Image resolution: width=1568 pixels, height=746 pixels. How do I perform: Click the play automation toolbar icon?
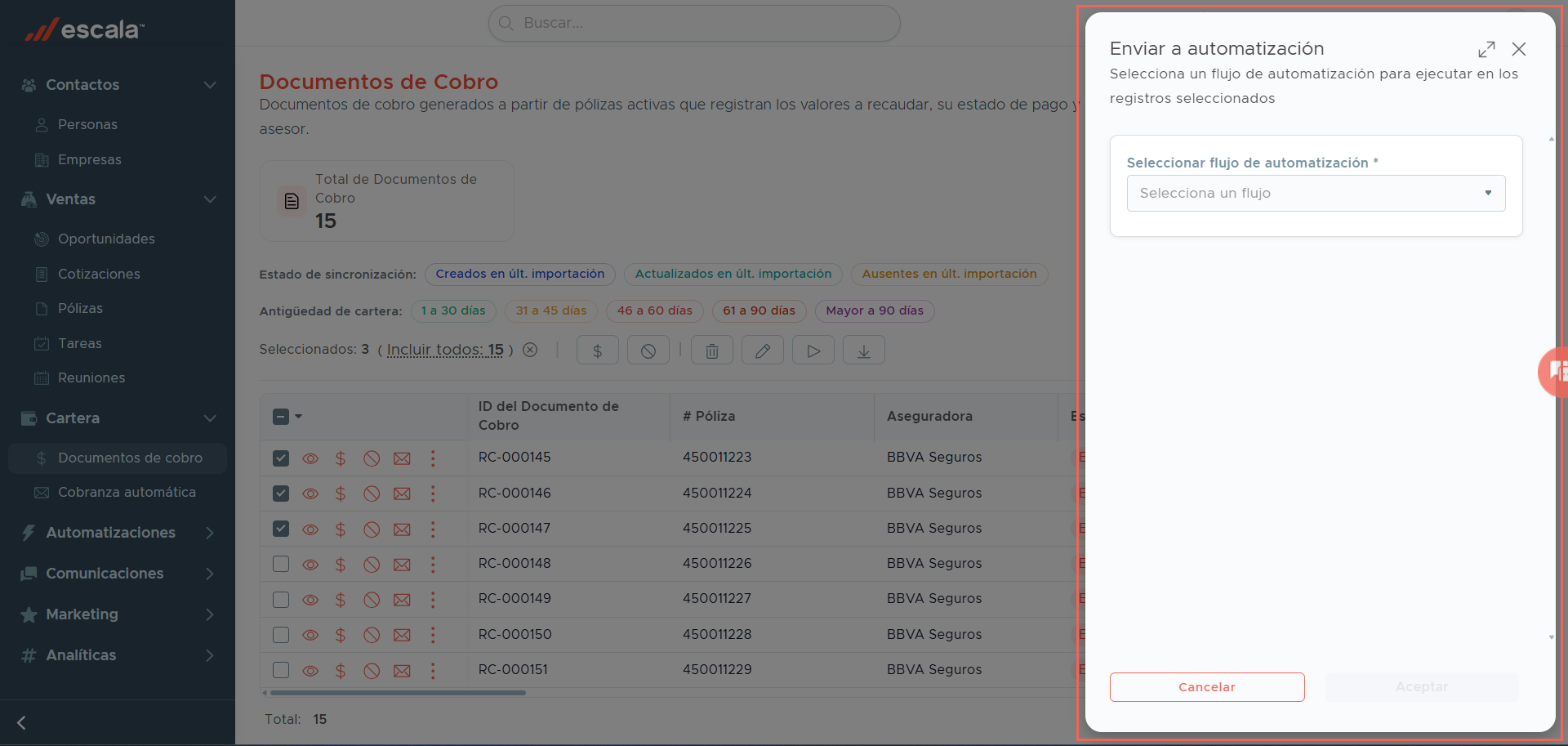tap(813, 351)
